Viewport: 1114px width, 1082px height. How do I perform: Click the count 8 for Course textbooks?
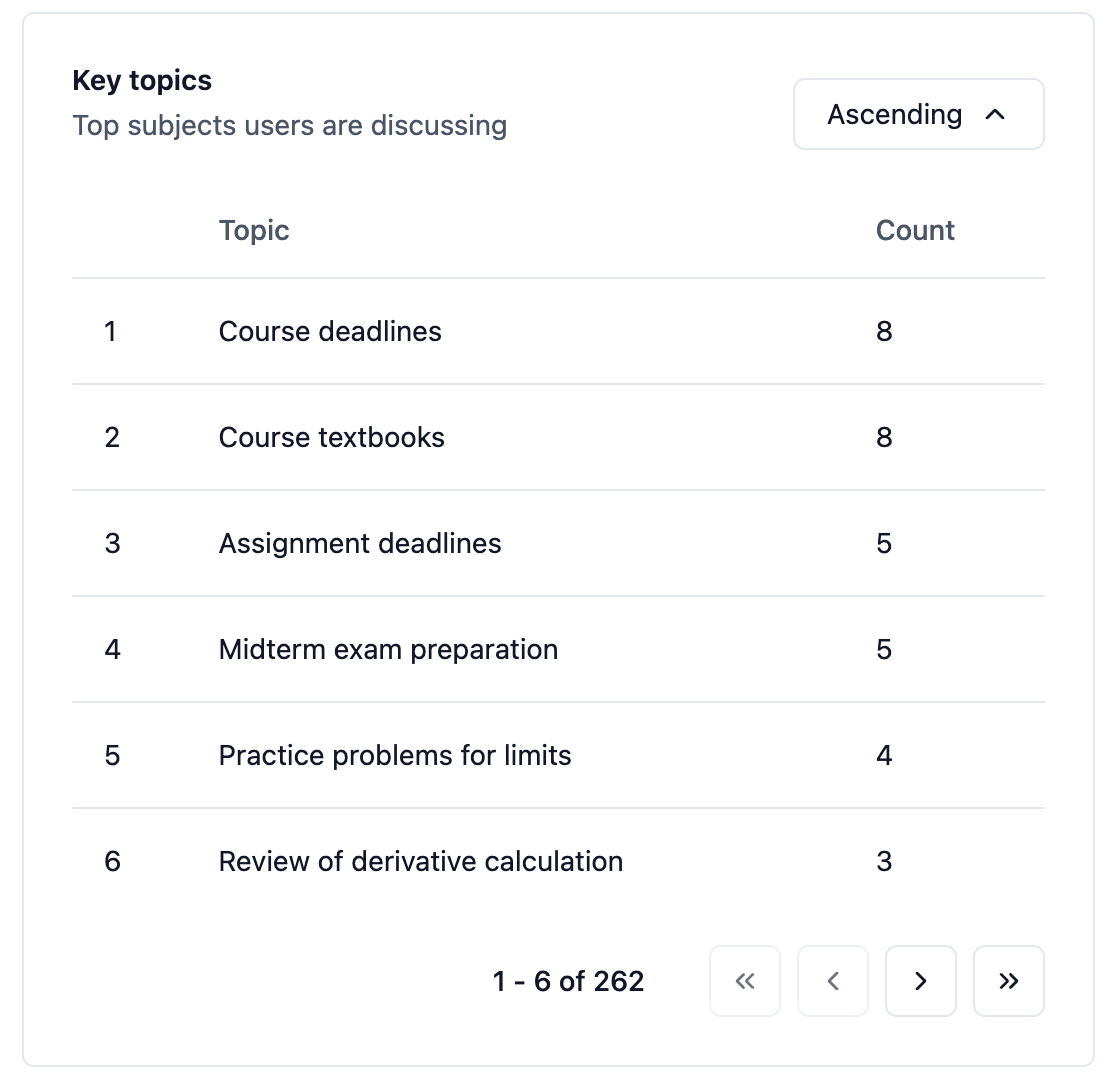[x=884, y=437]
